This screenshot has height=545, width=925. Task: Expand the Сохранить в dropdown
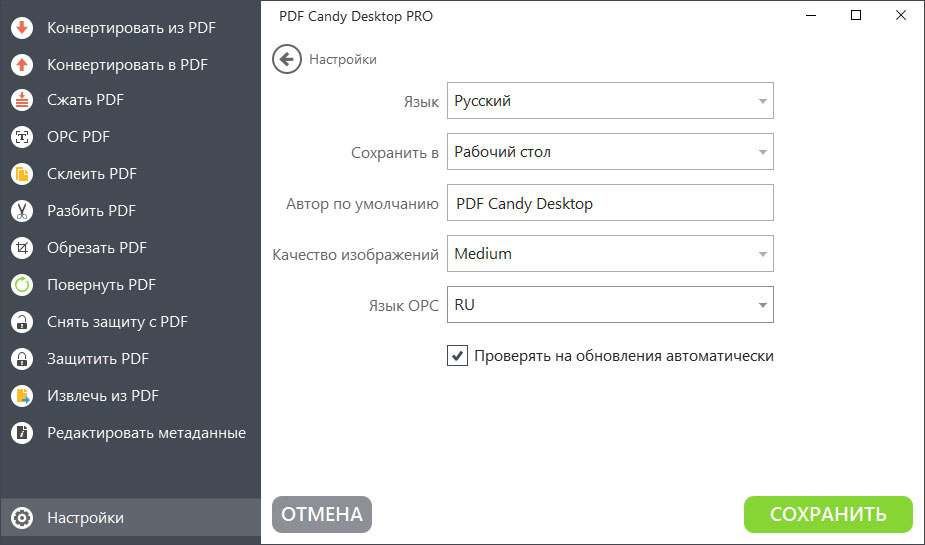[x=610, y=152]
